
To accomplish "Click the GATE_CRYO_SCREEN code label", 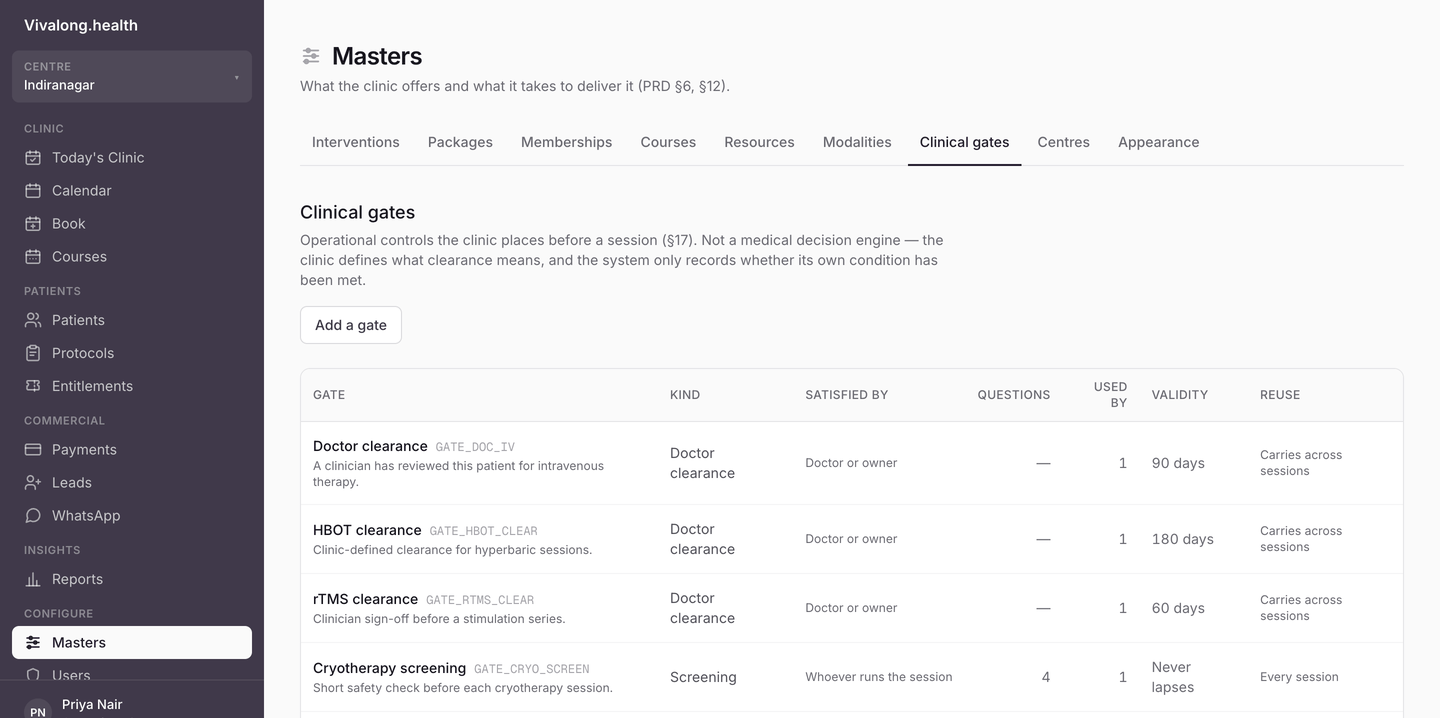I will pyautogui.click(x=532, y=669).
